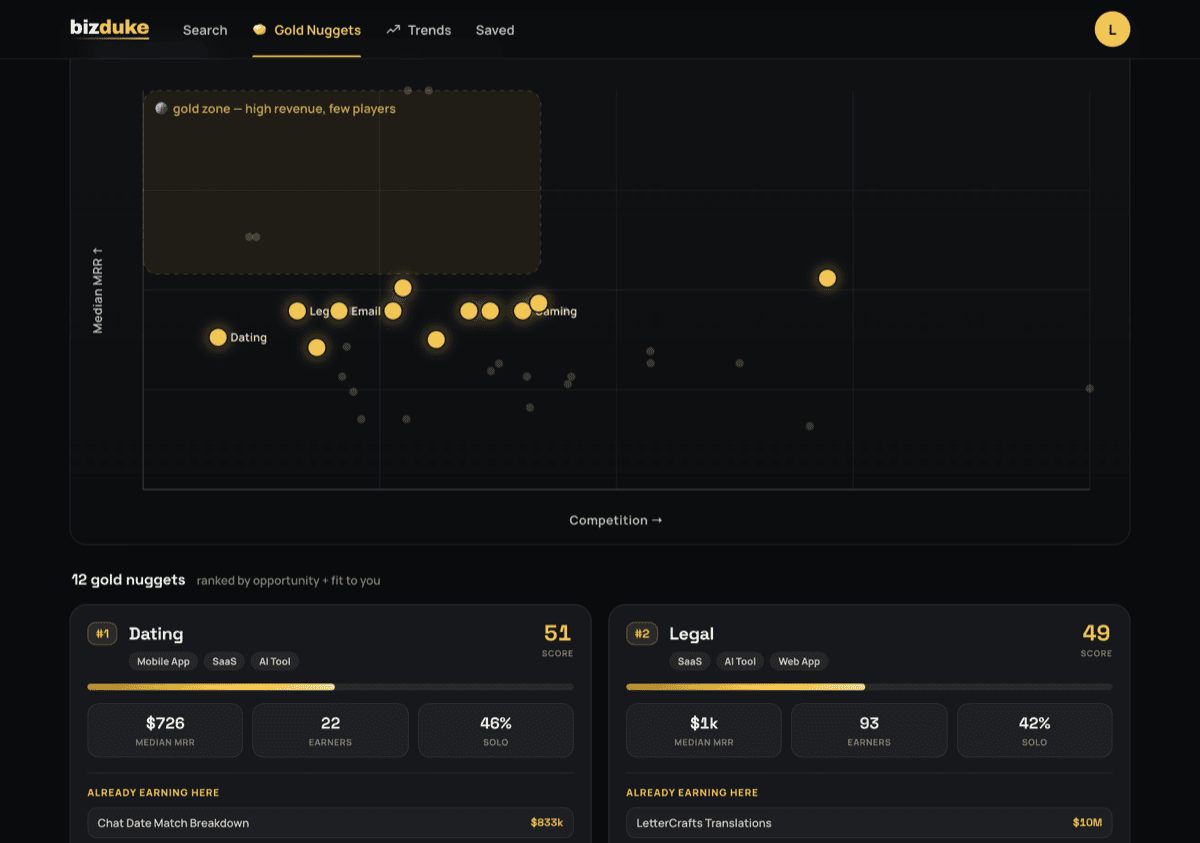The height and width of the screenshot is (843, 1200).
Task: Click the Legal score value 49
Action: point(1096,632)
